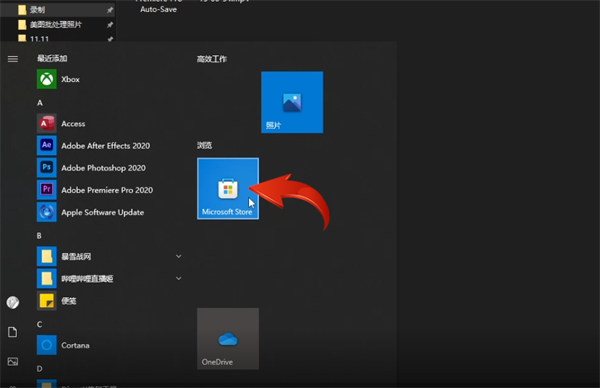Open the OneDrive tile
Viewport: 600px width, 388px height.
point(228,339)
